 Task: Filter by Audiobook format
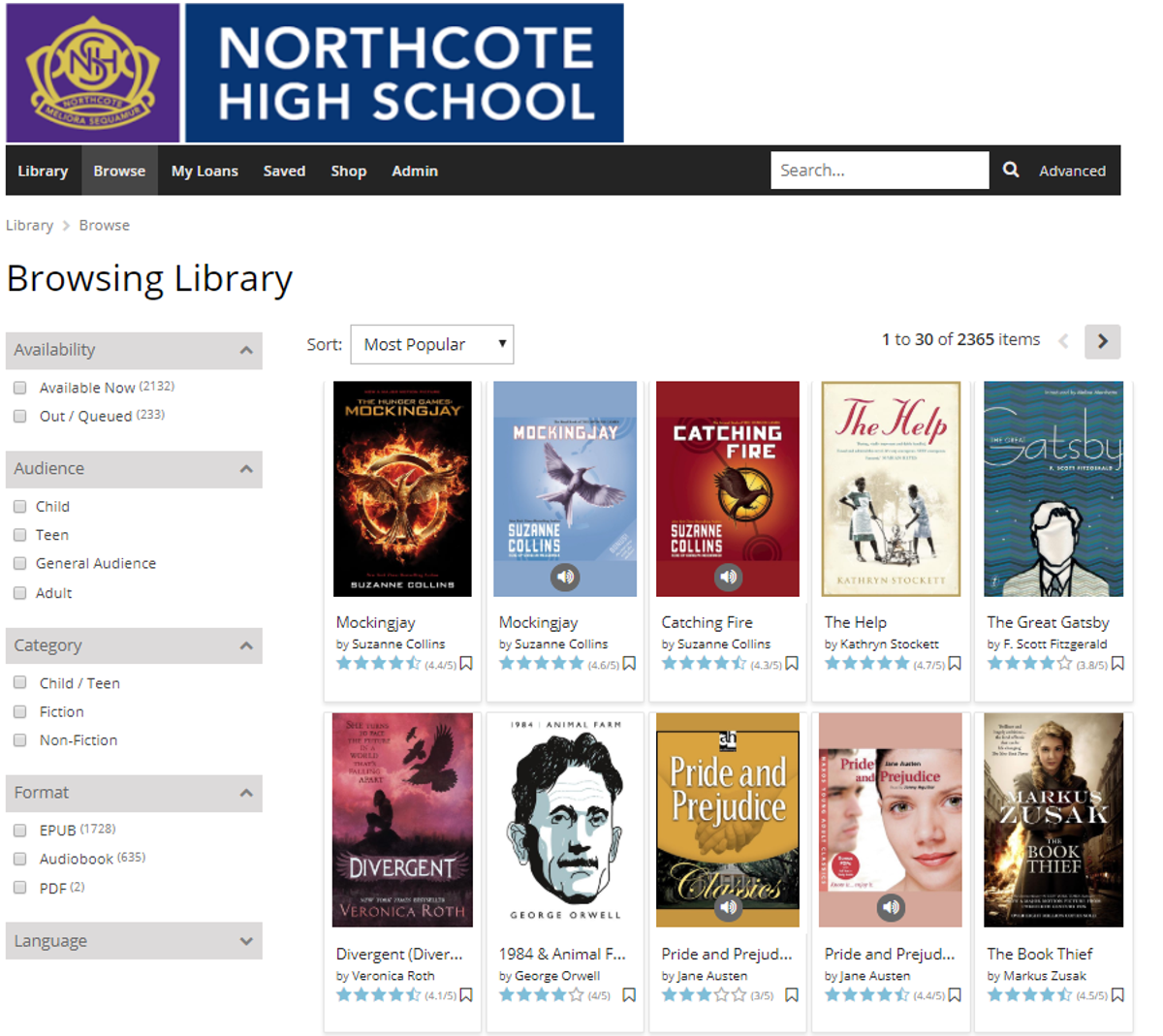(x=19, y=859)
